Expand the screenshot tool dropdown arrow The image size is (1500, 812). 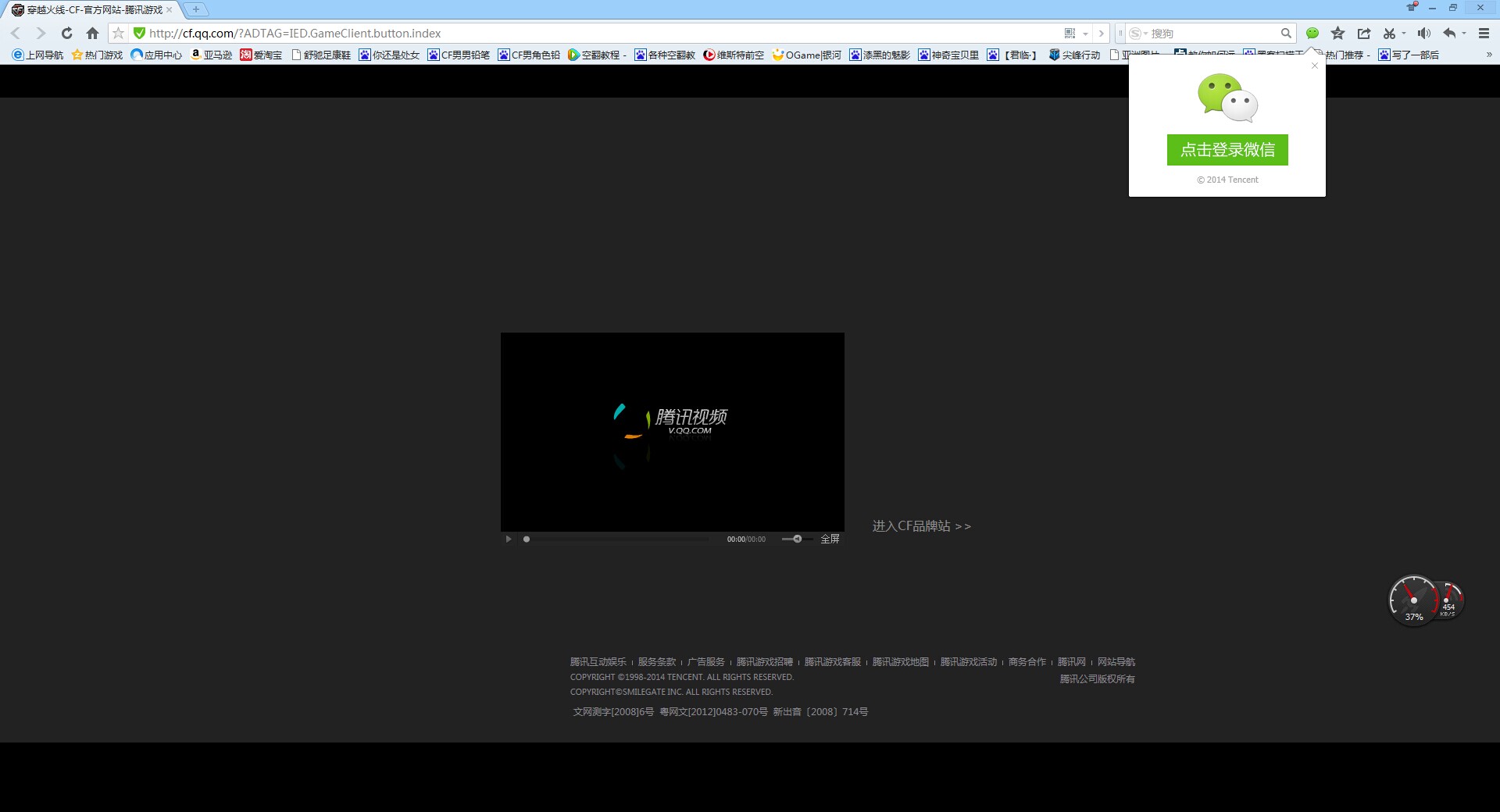point(1404,34)
